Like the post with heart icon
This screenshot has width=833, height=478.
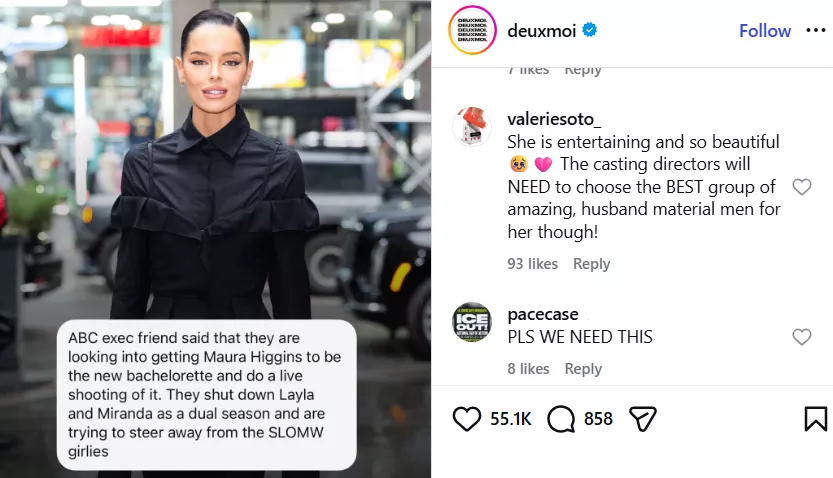[466, 419]
